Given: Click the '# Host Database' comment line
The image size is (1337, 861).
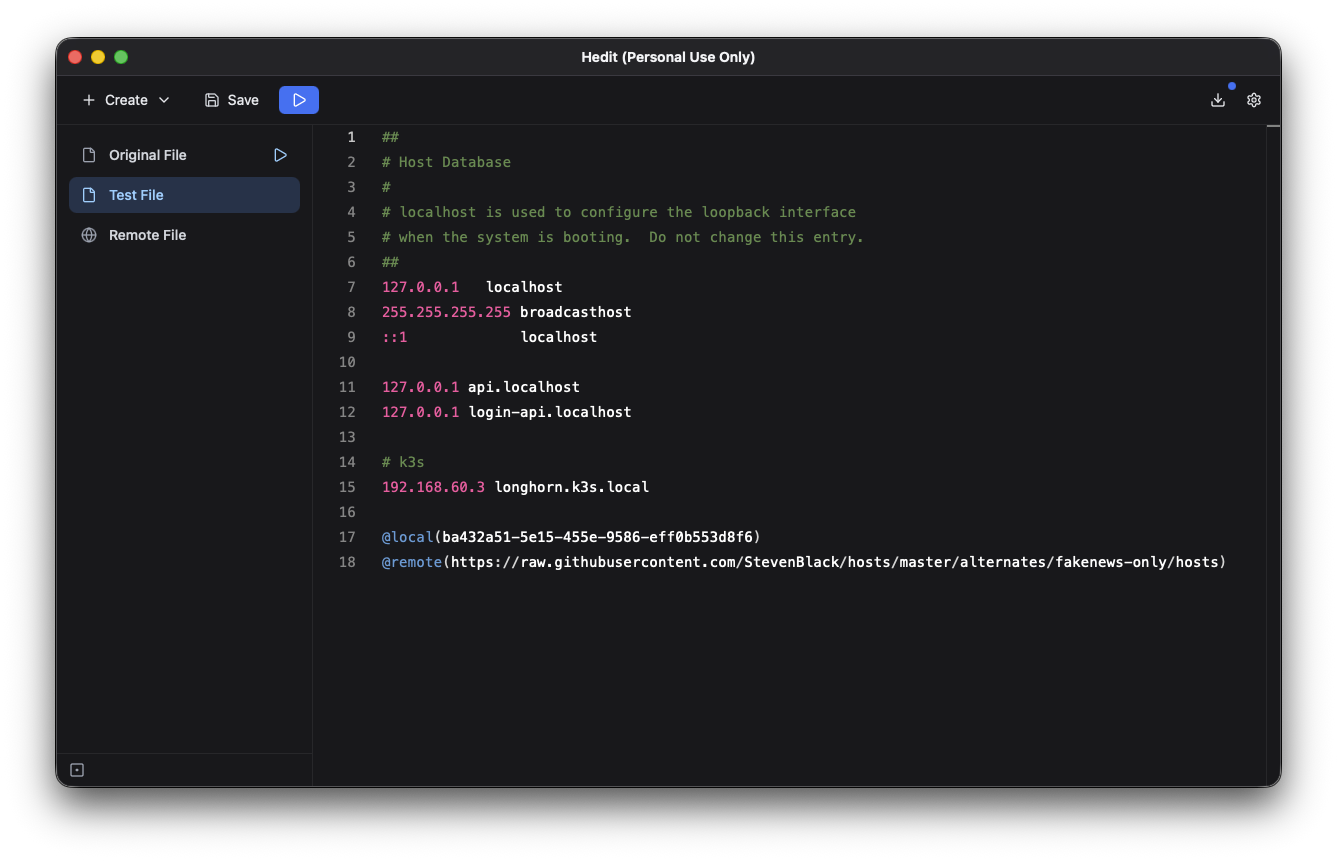Looking at the screenshot, I should coord(446,162).
